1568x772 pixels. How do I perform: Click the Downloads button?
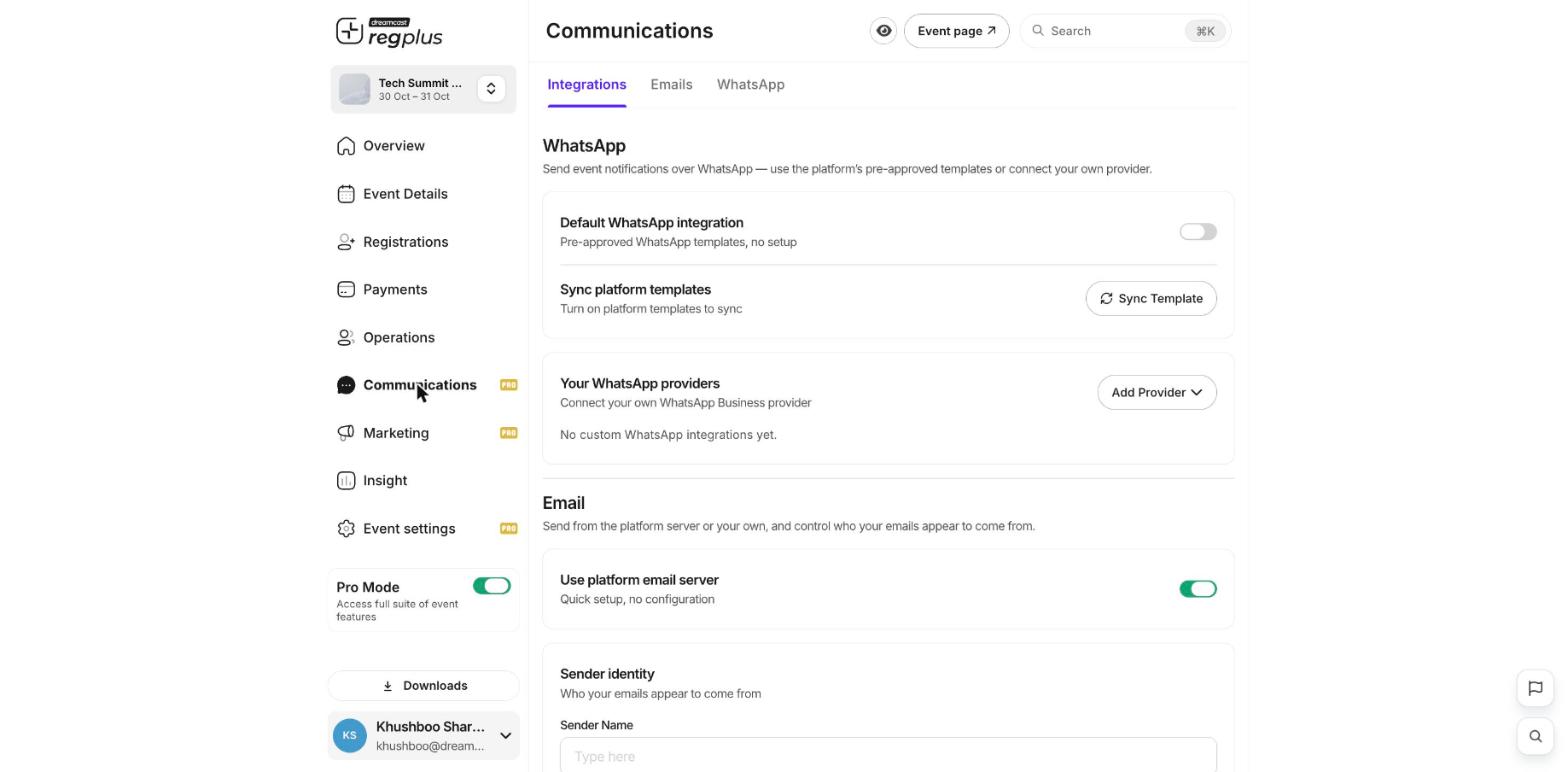coord(424,686)
